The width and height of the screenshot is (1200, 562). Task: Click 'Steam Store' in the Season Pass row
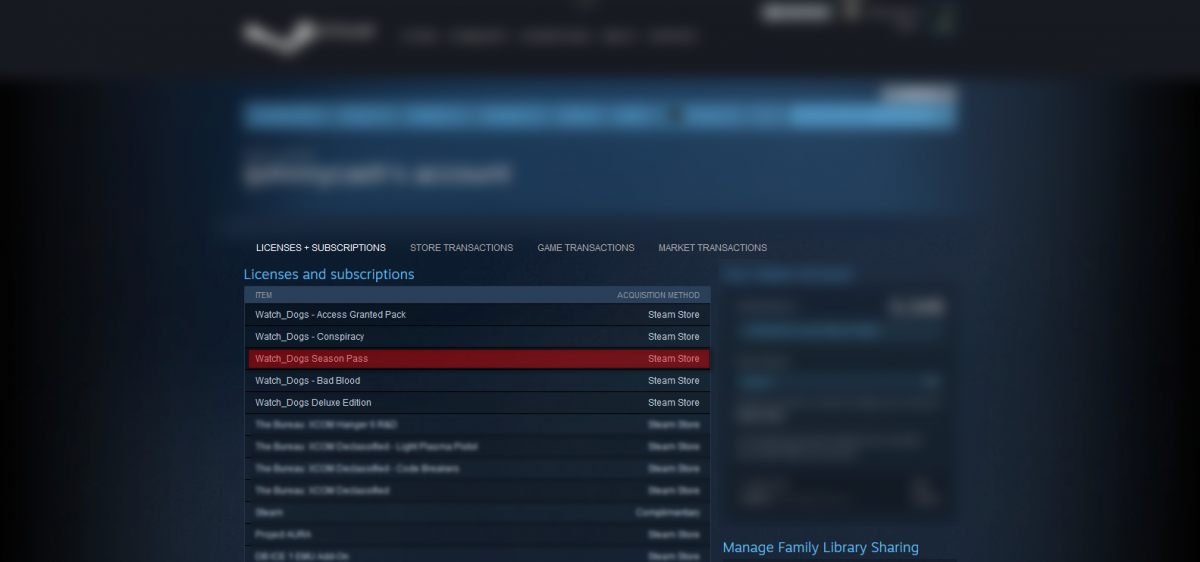coord(673,359)
